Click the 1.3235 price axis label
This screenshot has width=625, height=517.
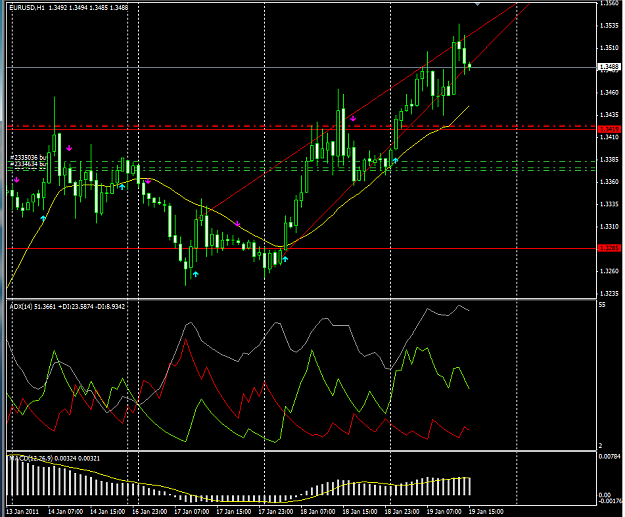click(x=609, y=293)
